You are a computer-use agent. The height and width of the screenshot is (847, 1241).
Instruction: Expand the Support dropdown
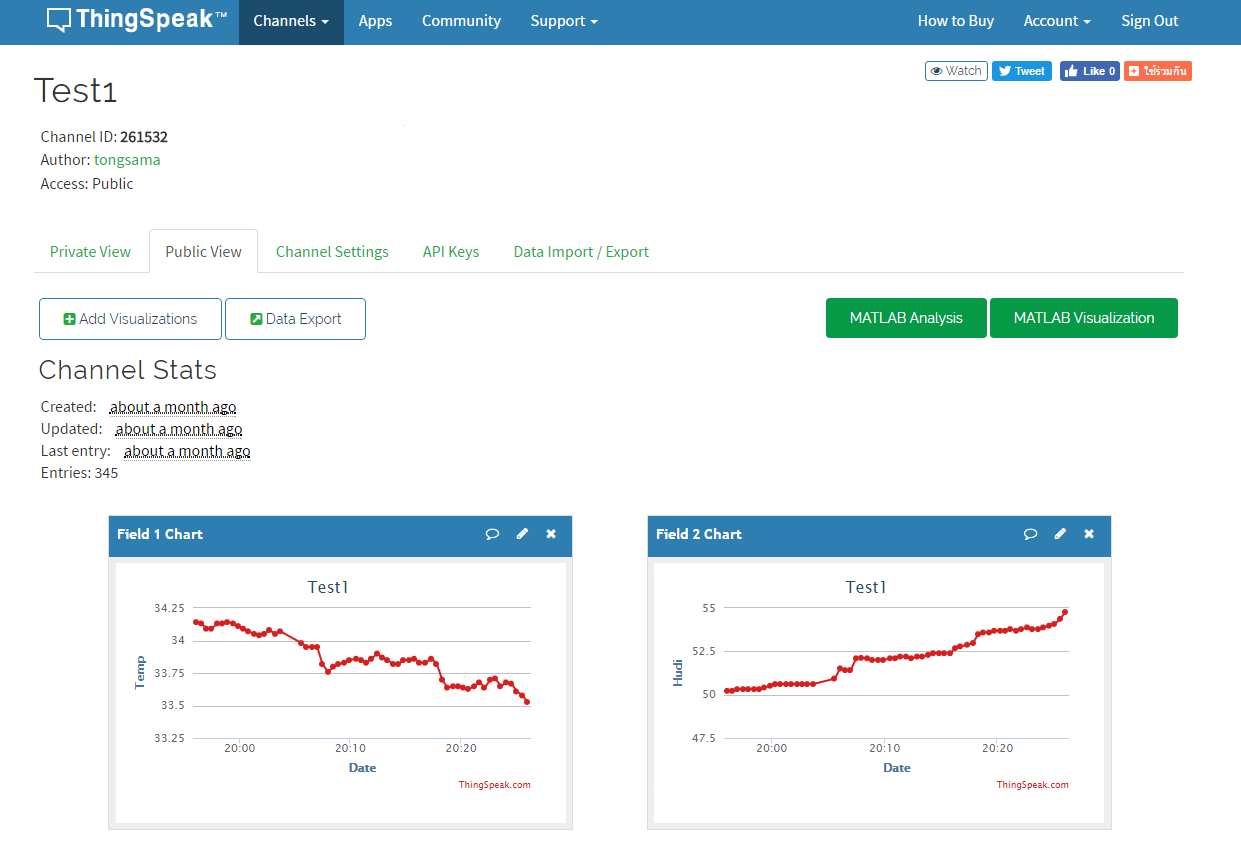click(x=563, y=21)
